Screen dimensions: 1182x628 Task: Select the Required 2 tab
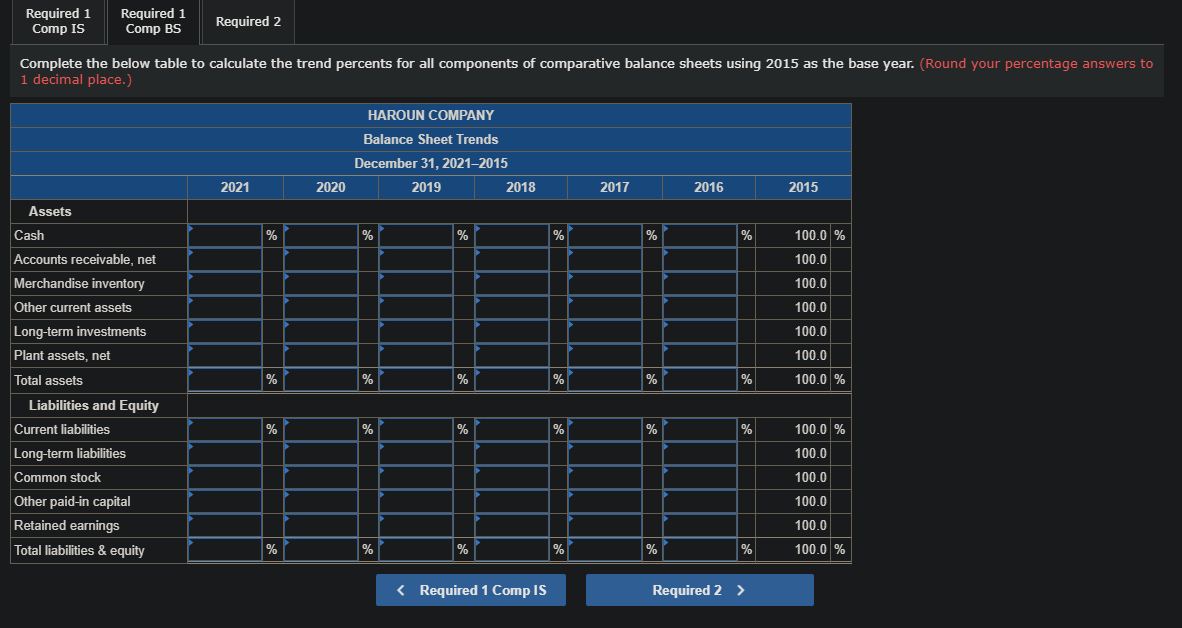click(246, 21)
